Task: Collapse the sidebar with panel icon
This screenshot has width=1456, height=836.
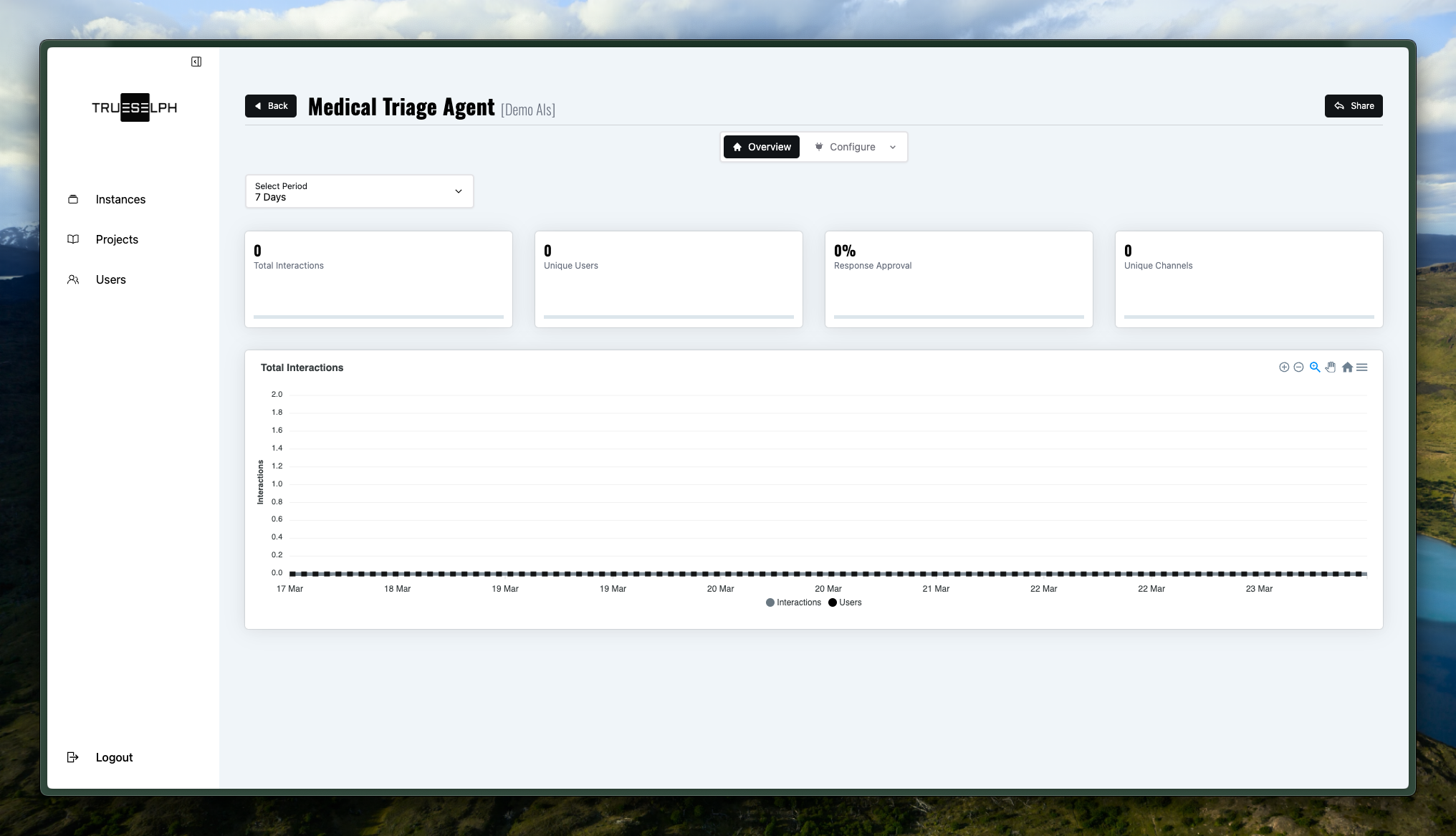Action: (x=196, y=62)
